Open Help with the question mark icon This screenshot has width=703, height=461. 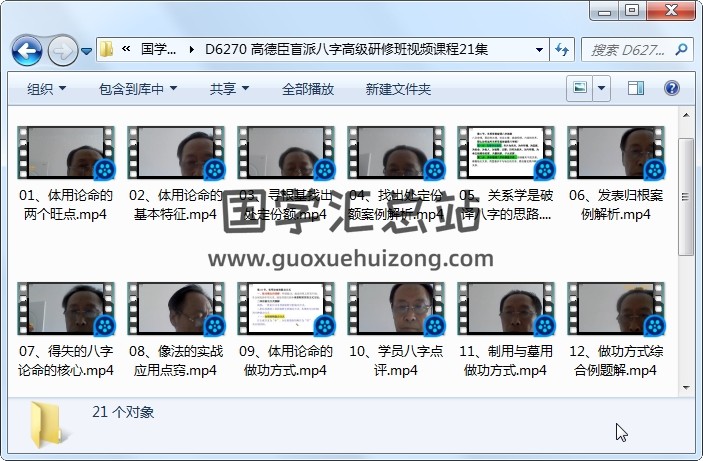tap(672, 88)
